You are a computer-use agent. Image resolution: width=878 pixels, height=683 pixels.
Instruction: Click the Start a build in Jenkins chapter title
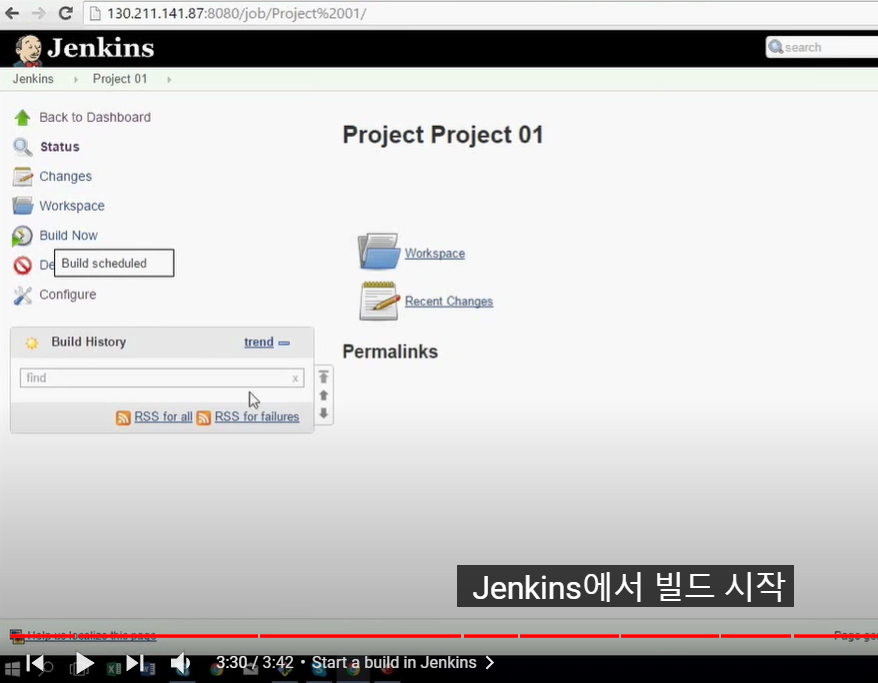pyautogui.click(x=394, y=663)
